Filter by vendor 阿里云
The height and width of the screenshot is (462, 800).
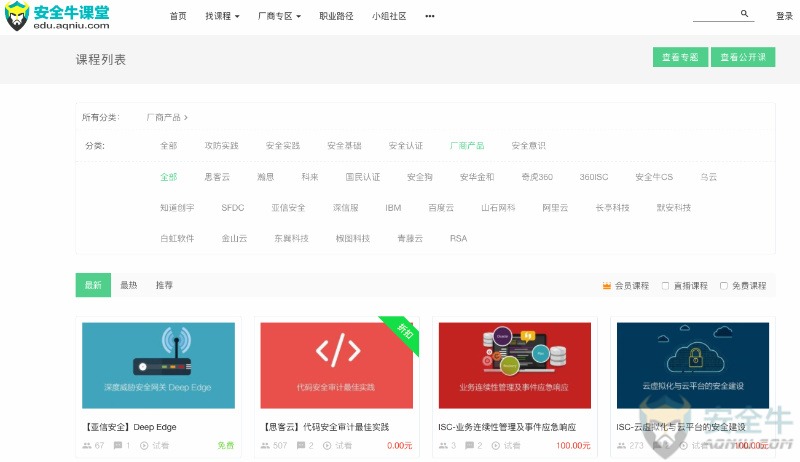tap(555, 208)
